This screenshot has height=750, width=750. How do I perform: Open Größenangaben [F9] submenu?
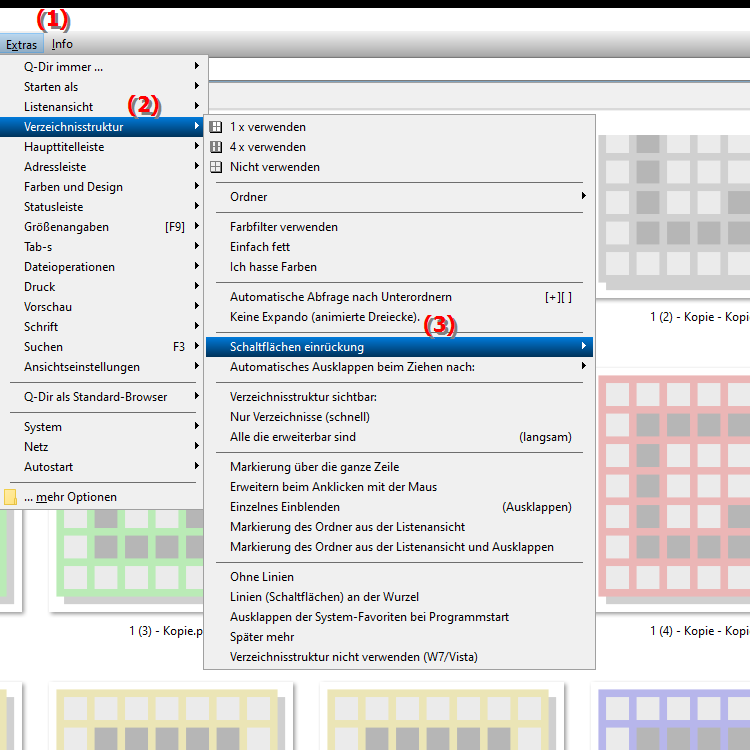pyautogui.click(x=103, y=227)
